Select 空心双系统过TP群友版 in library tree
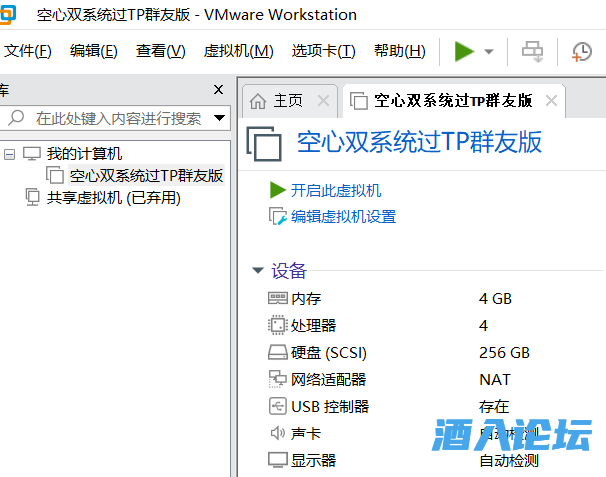606x477 pixels. point(146,175)
